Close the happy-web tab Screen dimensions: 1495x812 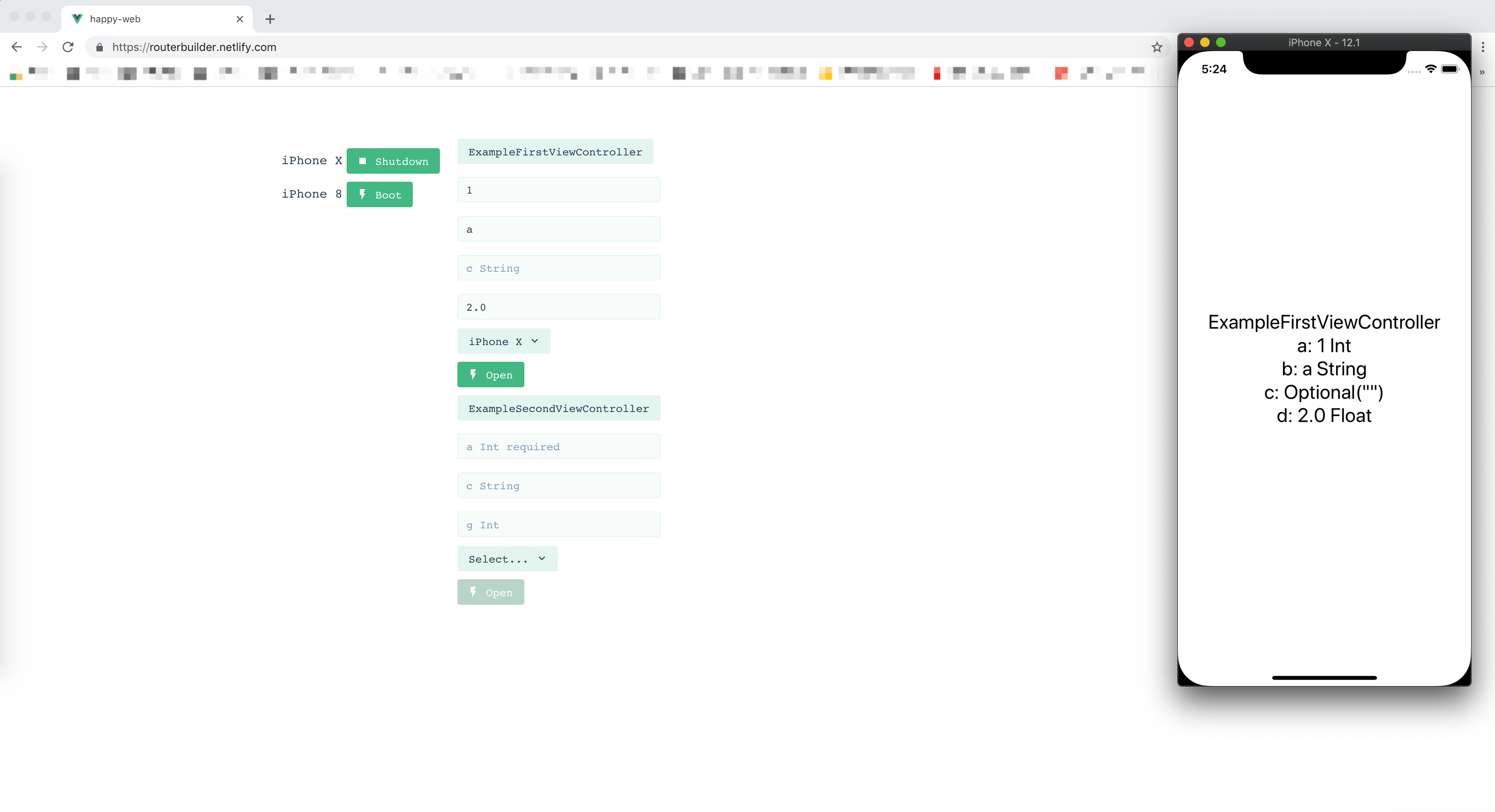pyautogui.click(x=240, y=19)
